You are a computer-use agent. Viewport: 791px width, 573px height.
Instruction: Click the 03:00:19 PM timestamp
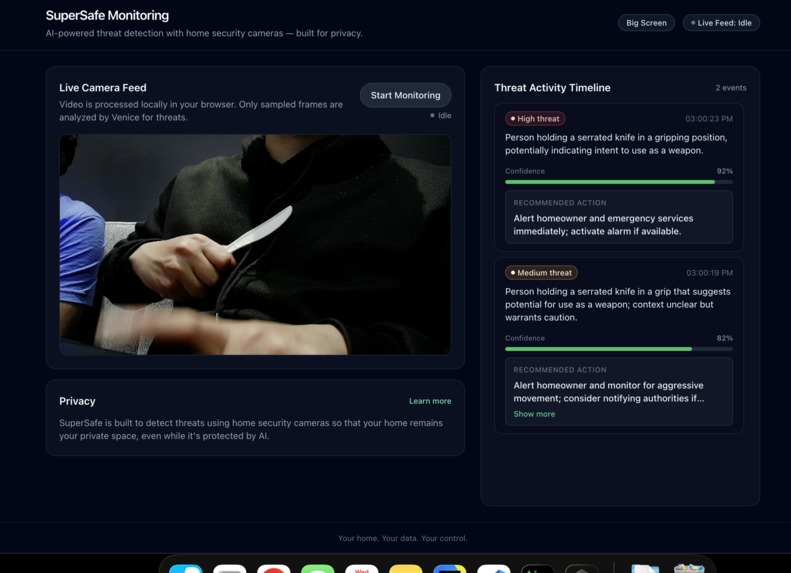coord(709,273)
